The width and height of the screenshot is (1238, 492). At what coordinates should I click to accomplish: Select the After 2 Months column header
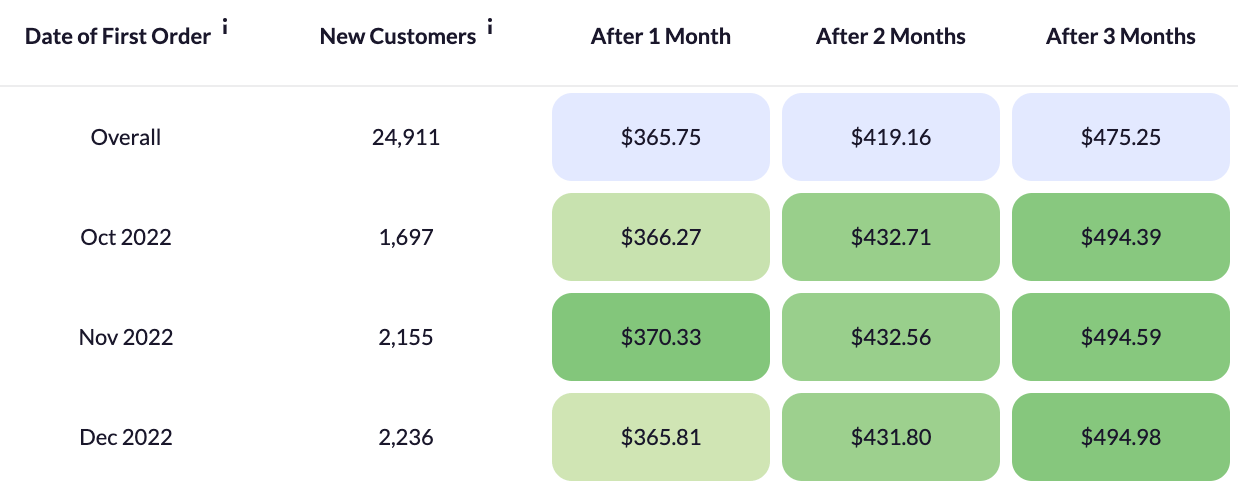point(891,37)
